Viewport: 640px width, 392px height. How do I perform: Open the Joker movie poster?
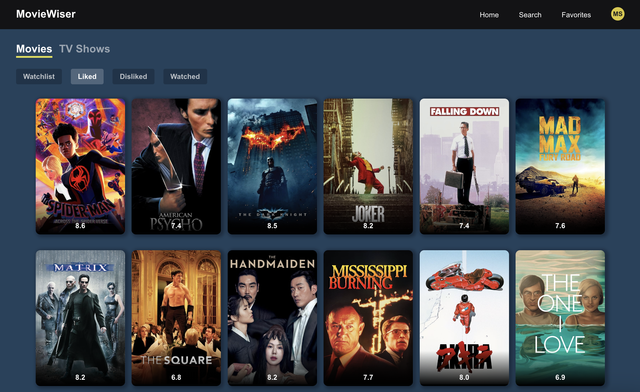tap(368, 166)
